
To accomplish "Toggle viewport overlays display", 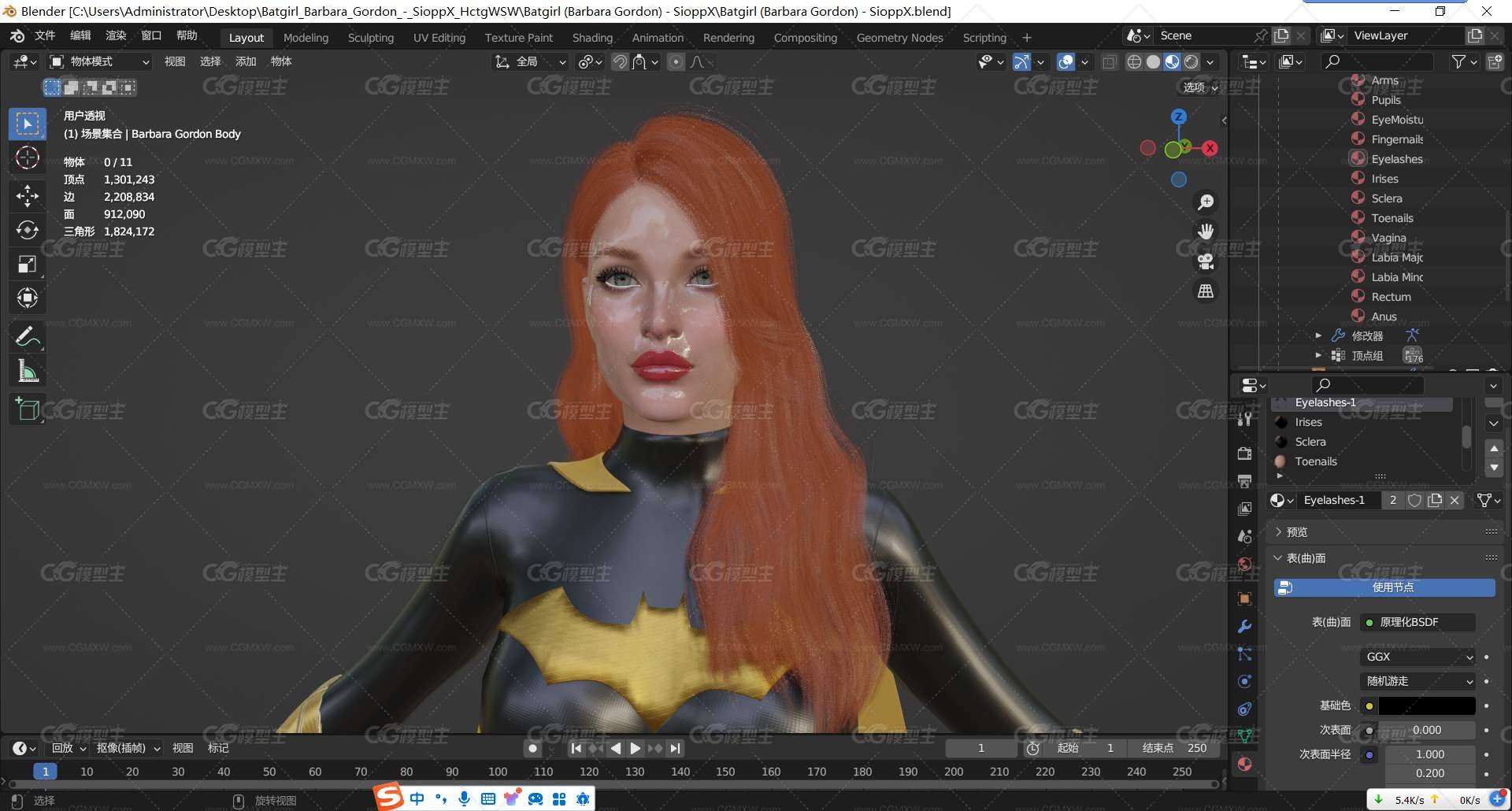I will (1065, 61).
